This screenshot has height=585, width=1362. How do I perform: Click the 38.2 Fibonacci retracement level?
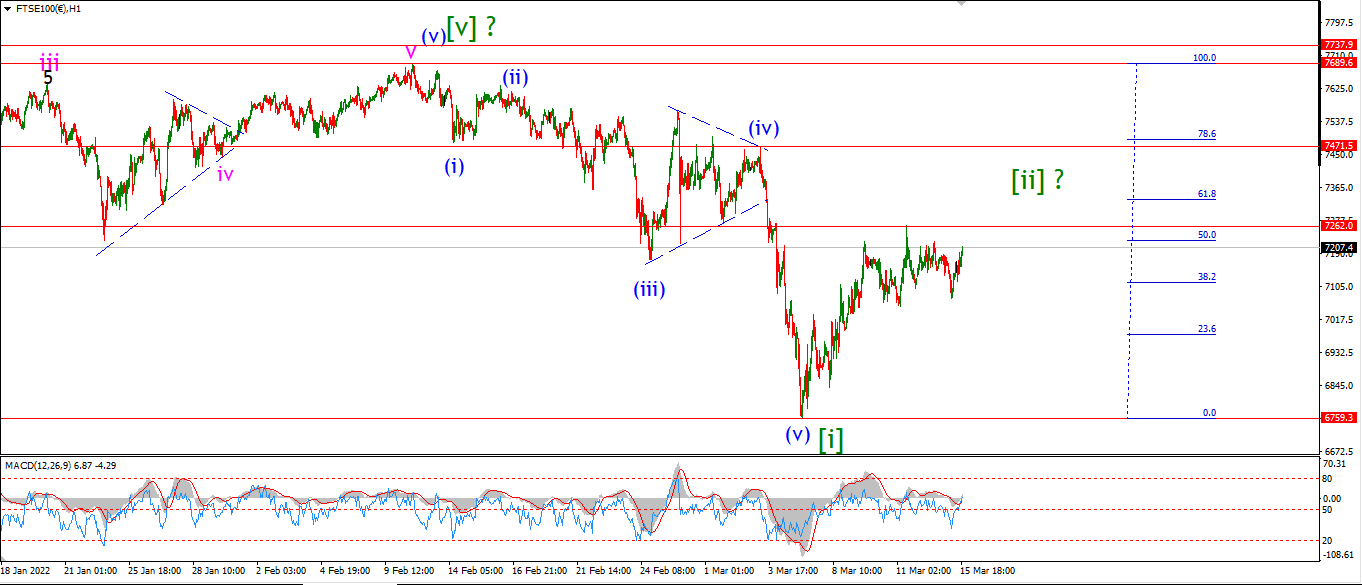1206,277
